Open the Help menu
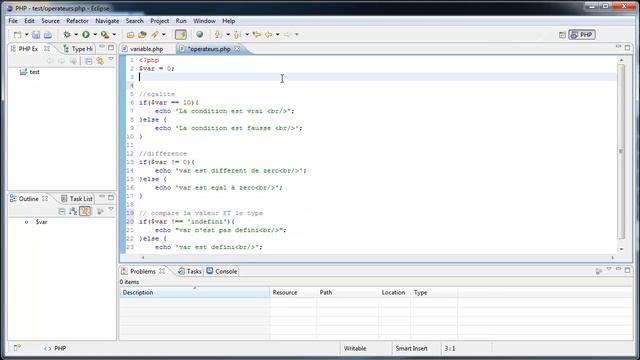The width and height of the screenshot is (640, 360). point(229,21)
